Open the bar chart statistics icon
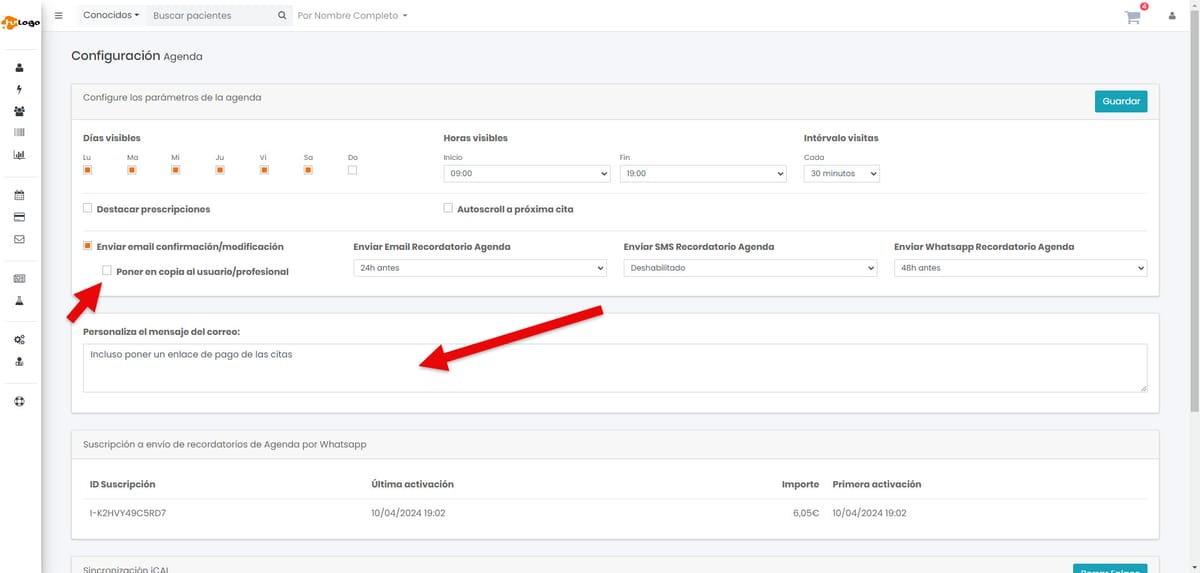This screenshot has height=573, width=1200. click(x=19, y=155)
